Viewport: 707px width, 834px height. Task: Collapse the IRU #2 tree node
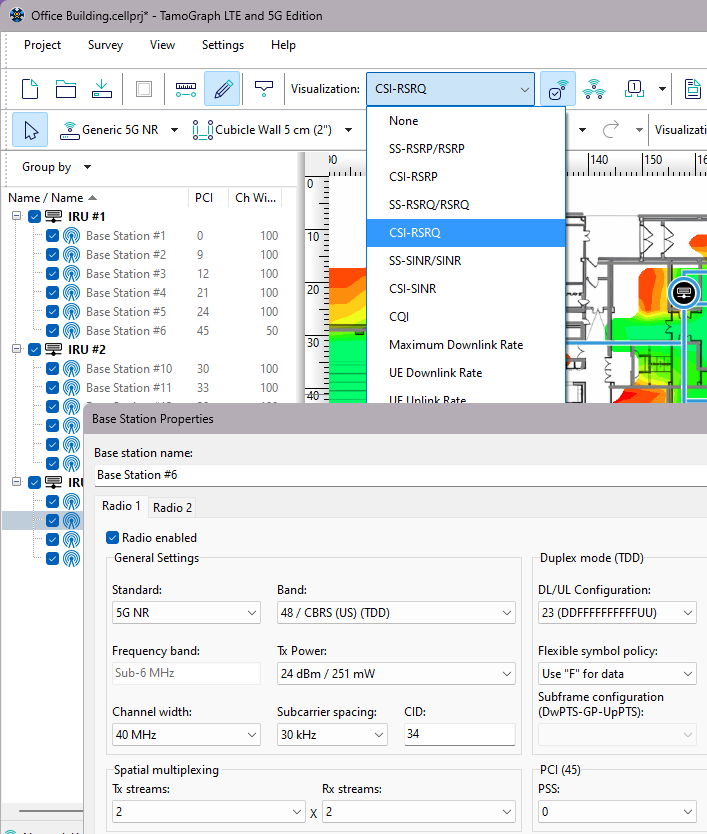[16, 349]
